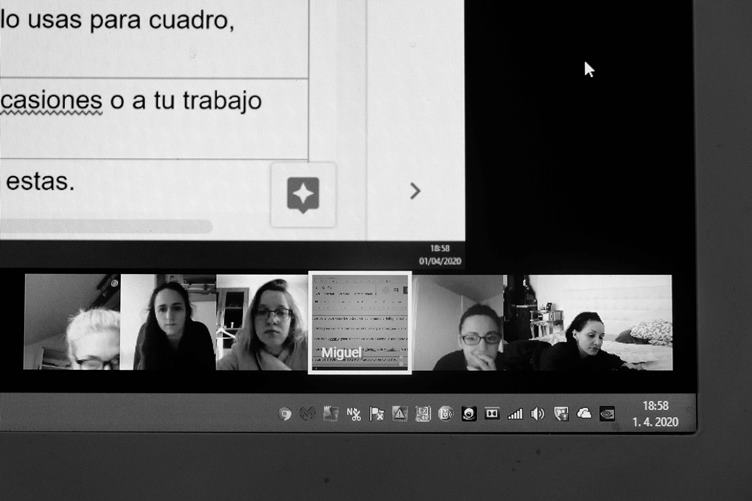Open the NVIDIA tray icon
752x501 pixels.
click(607, 413)
